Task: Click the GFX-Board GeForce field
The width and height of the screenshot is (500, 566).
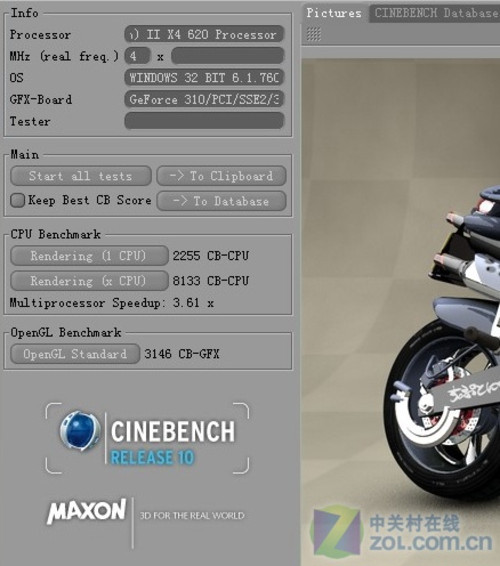Action: point(204,99)
